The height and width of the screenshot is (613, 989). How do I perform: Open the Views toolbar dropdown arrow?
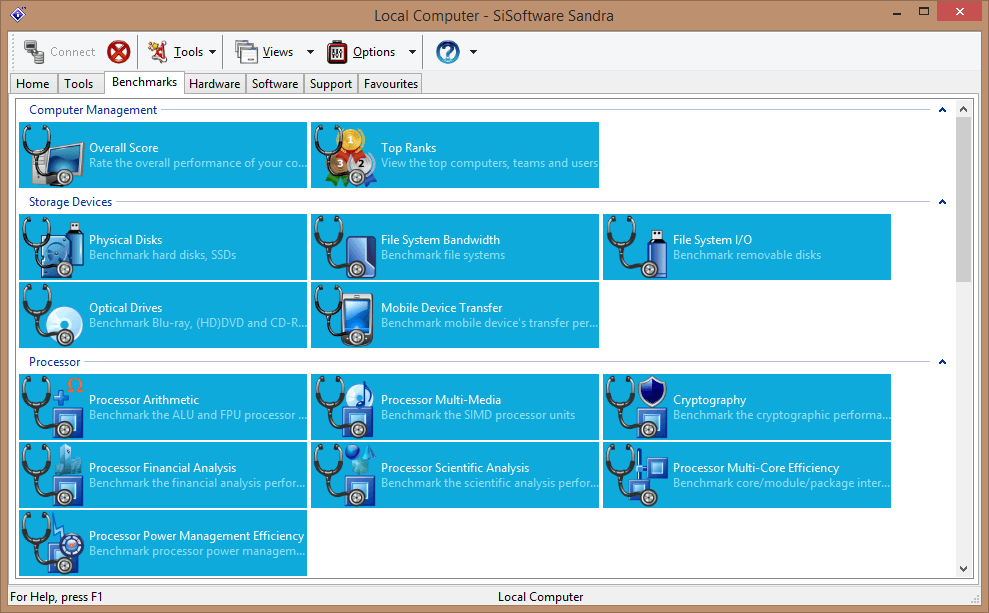tap(310, 52)
